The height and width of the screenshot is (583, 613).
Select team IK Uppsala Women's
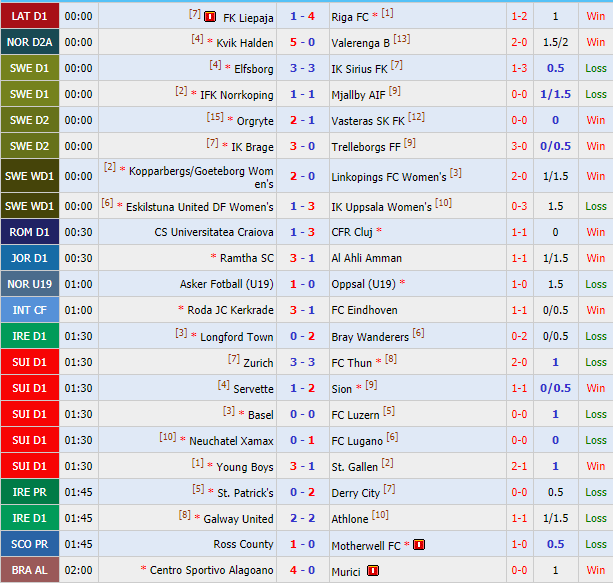(381, 207)
